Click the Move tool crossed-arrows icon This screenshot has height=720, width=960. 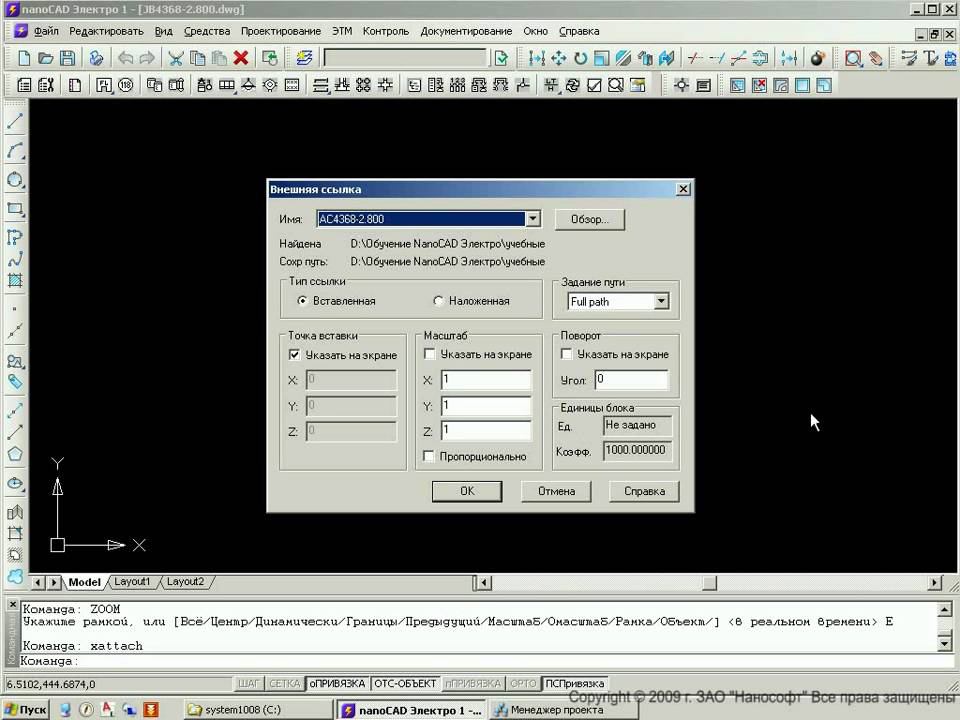tap(558, 58)
